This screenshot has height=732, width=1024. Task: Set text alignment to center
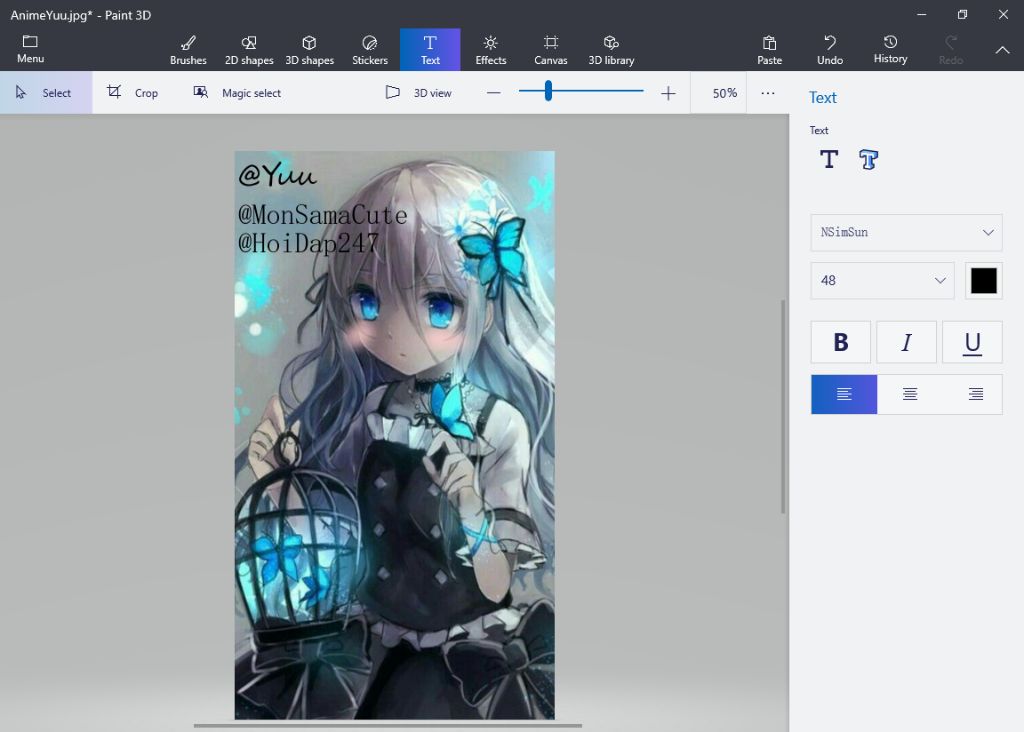pyautogui.click(x=910, y=394)
